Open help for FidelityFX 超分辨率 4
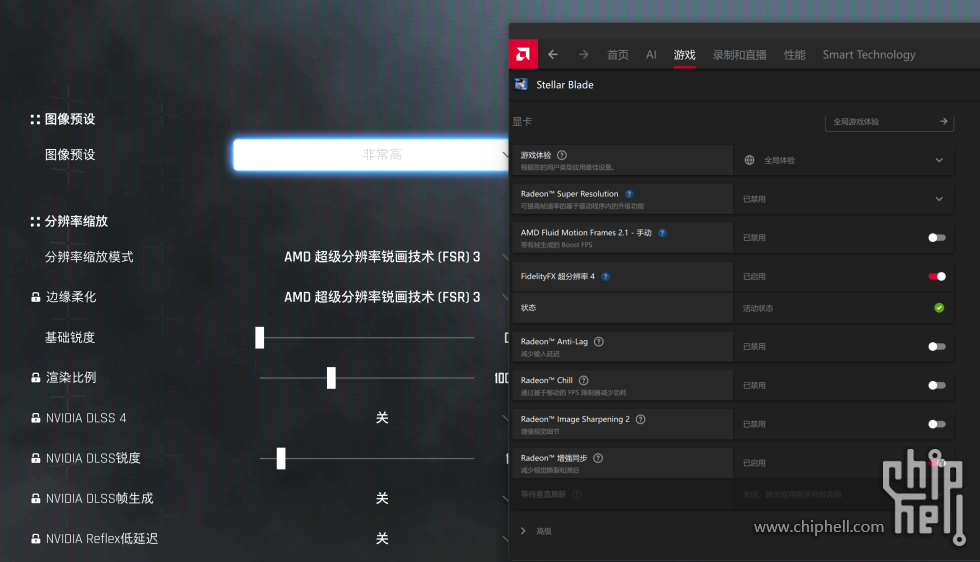Screen dimensions: 980x562 pyautogui.click(x=606, y=276)
